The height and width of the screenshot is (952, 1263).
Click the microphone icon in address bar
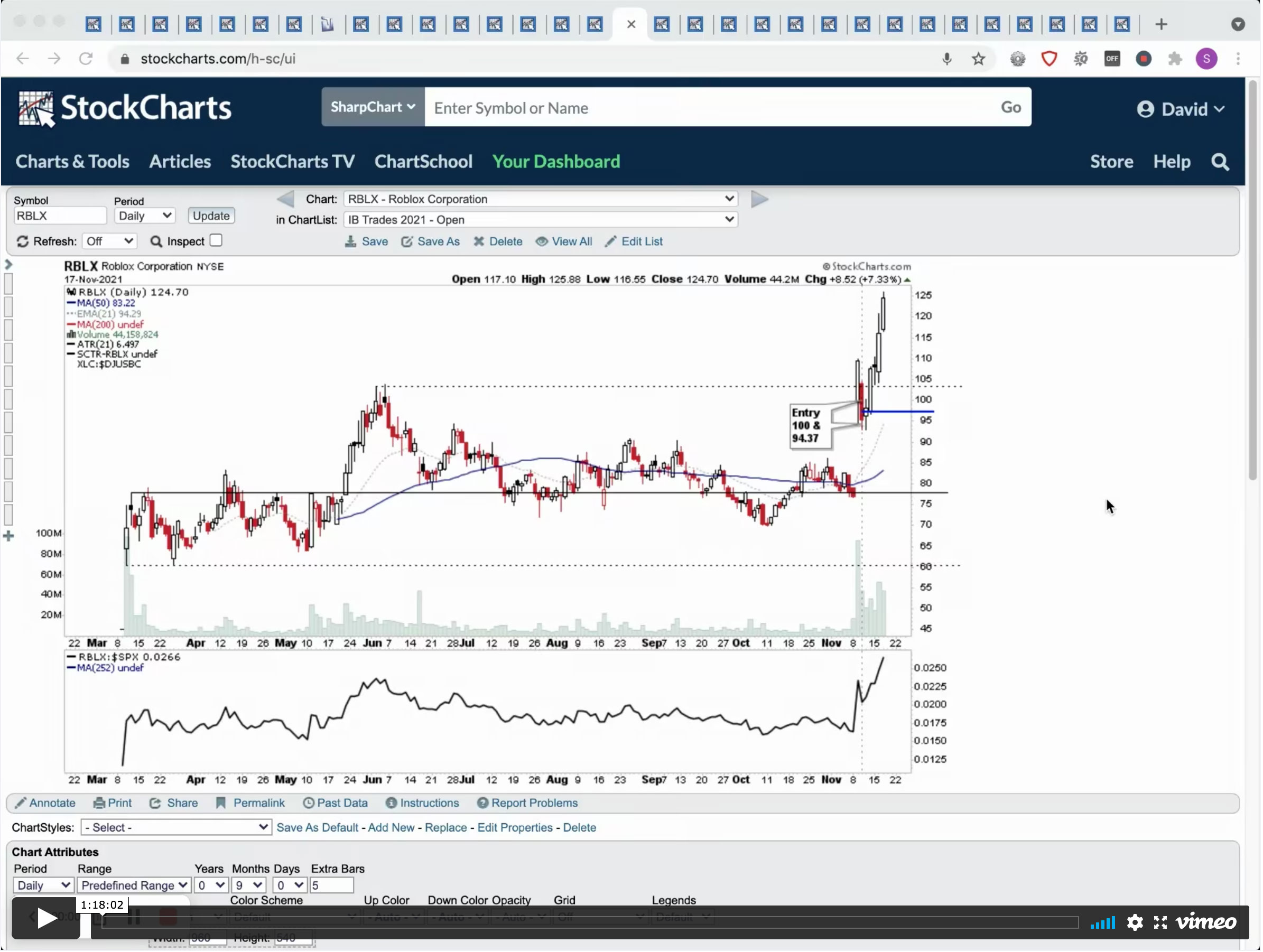pos(946,58)
